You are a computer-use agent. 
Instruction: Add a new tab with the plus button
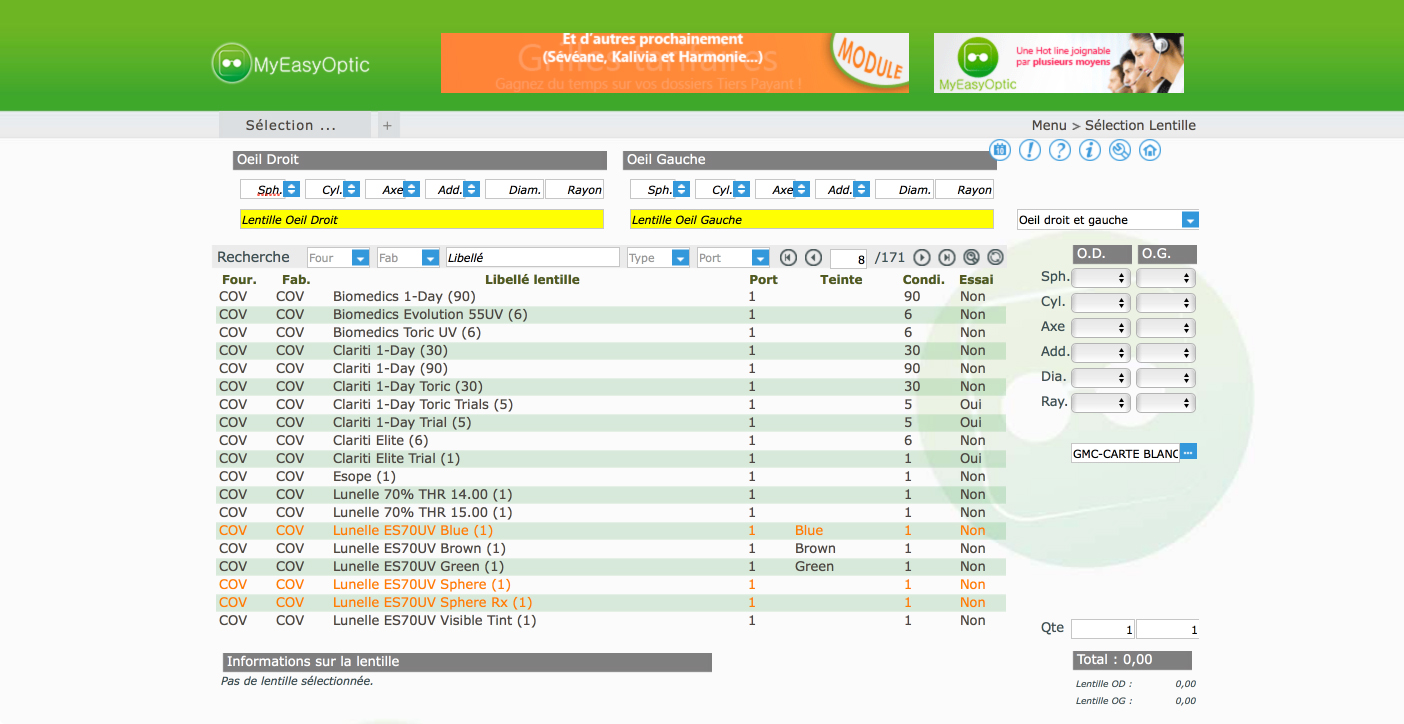(x=387, y=125)
